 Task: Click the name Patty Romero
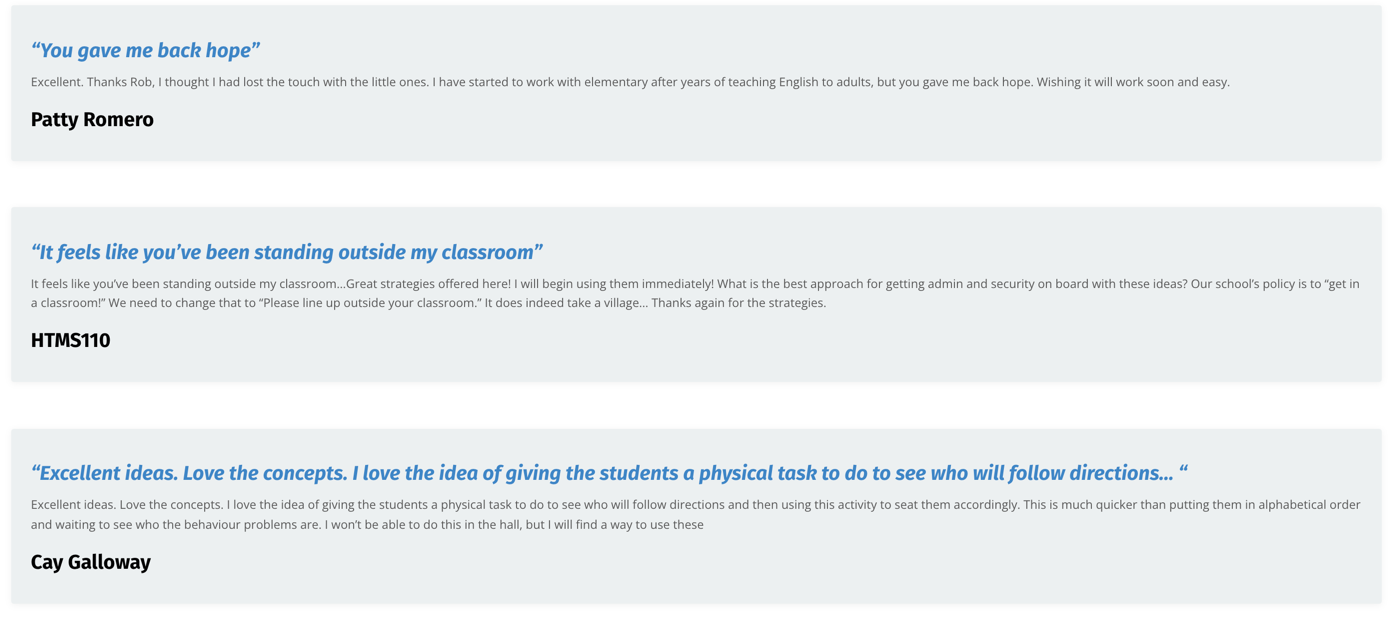[x=92, y=120]
